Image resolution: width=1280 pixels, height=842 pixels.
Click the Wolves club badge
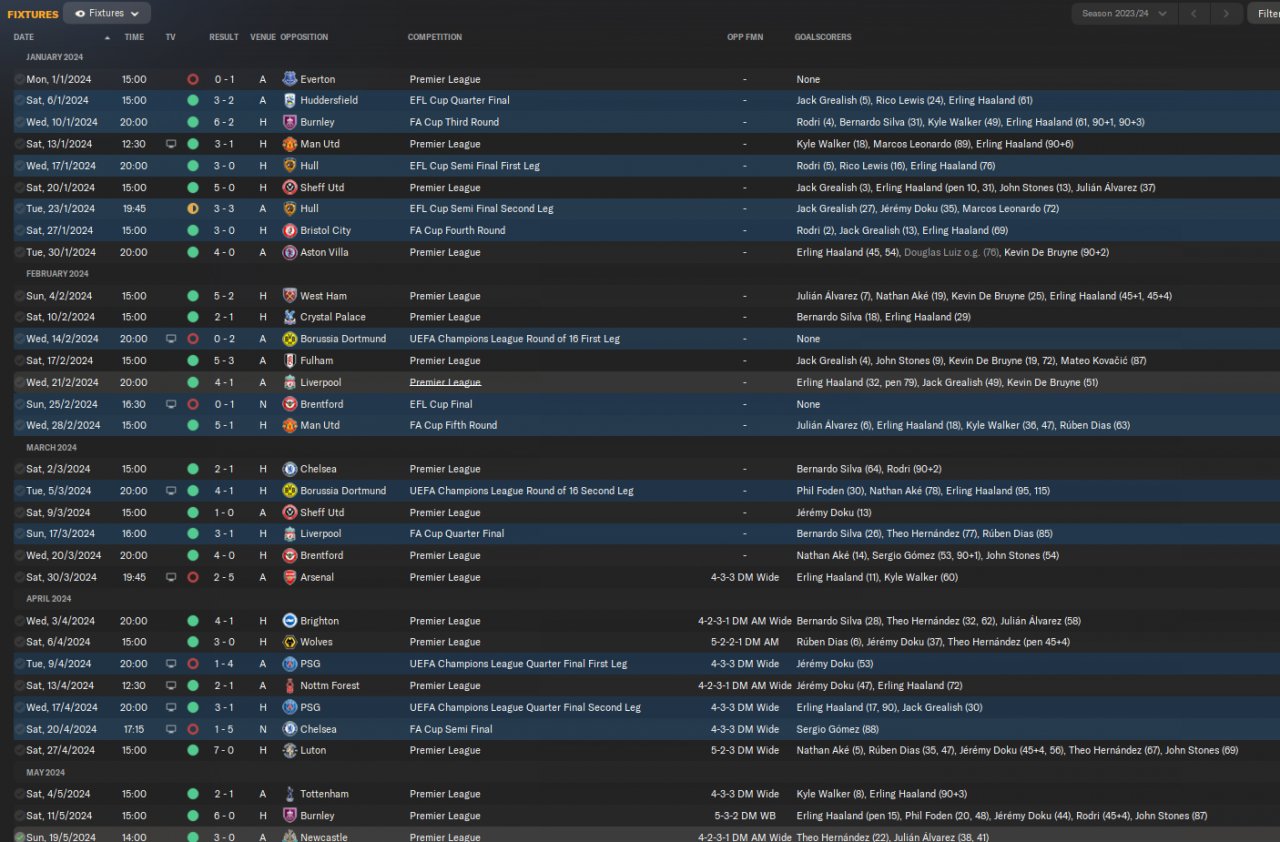[x=290, y=642]
